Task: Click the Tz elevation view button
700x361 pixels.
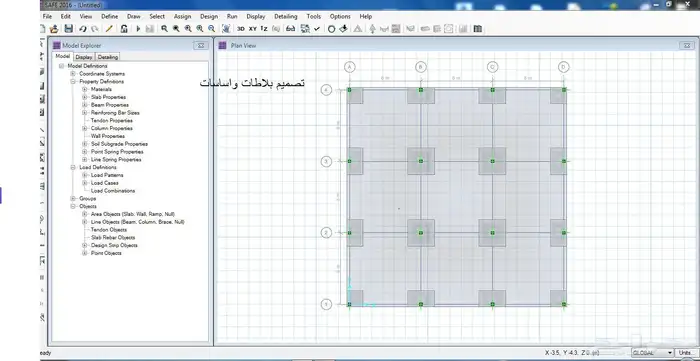Action: click(x=264, y=29)
